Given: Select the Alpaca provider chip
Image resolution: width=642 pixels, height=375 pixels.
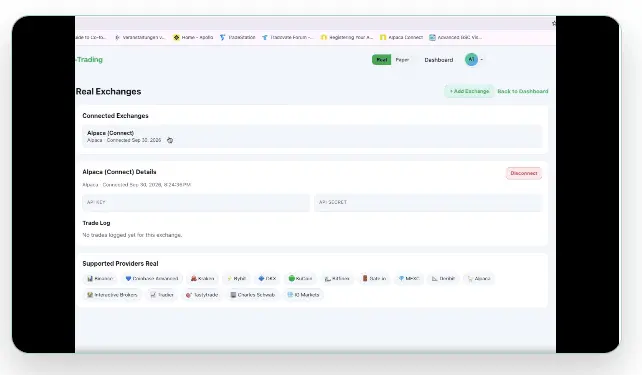Looking at the screenshot, I should [479, 278].
